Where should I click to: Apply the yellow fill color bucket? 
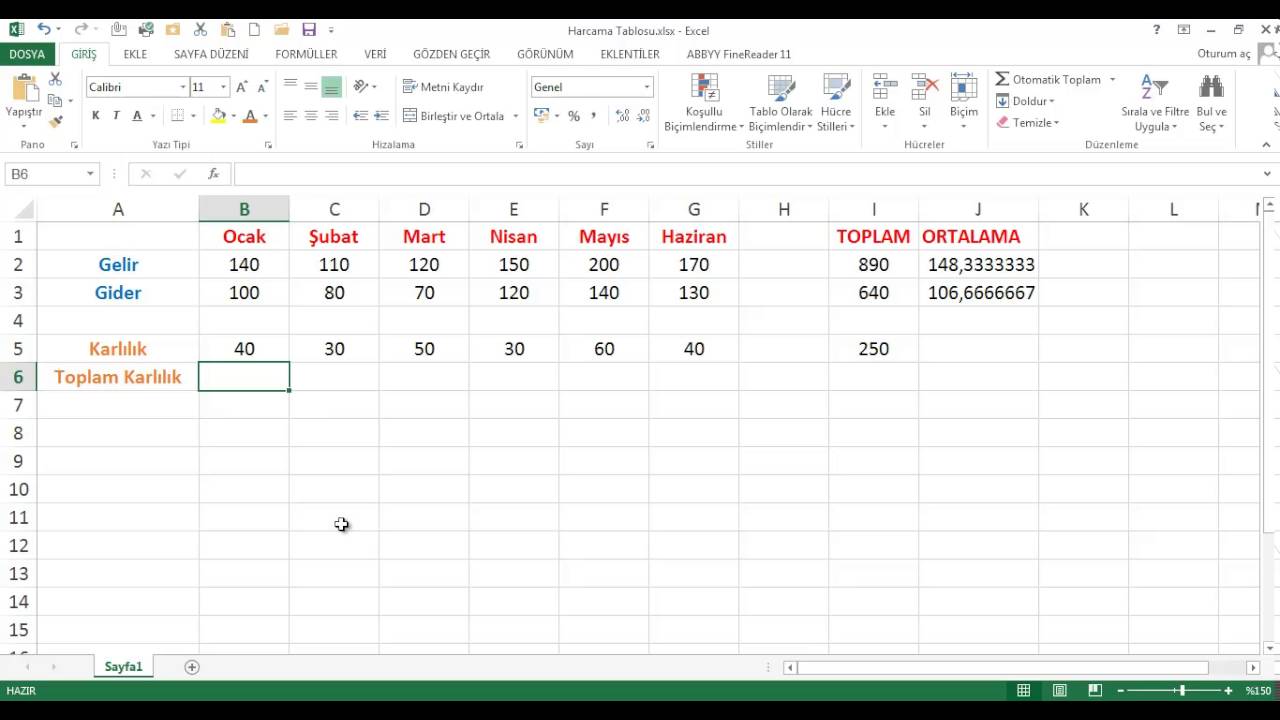[218, 116]
